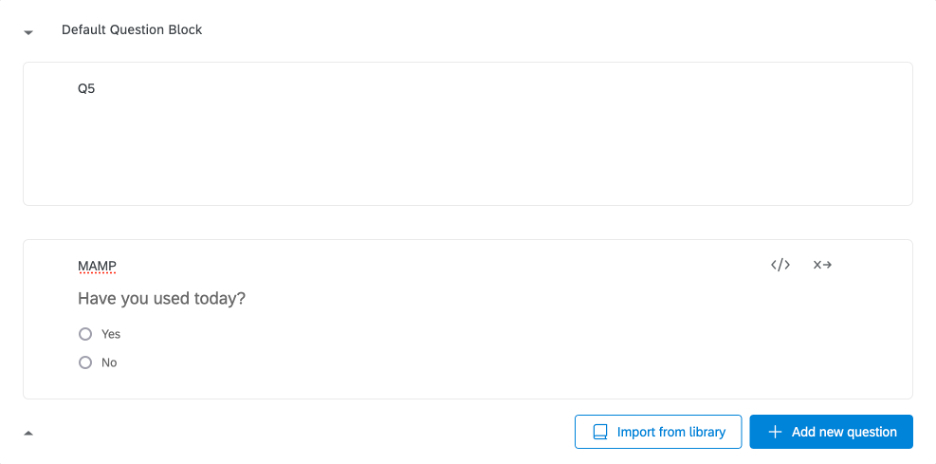Viewport: 936px width, 464px height.
Task: Click the "Have you used today?" question text
Action: tap(162, 299)
